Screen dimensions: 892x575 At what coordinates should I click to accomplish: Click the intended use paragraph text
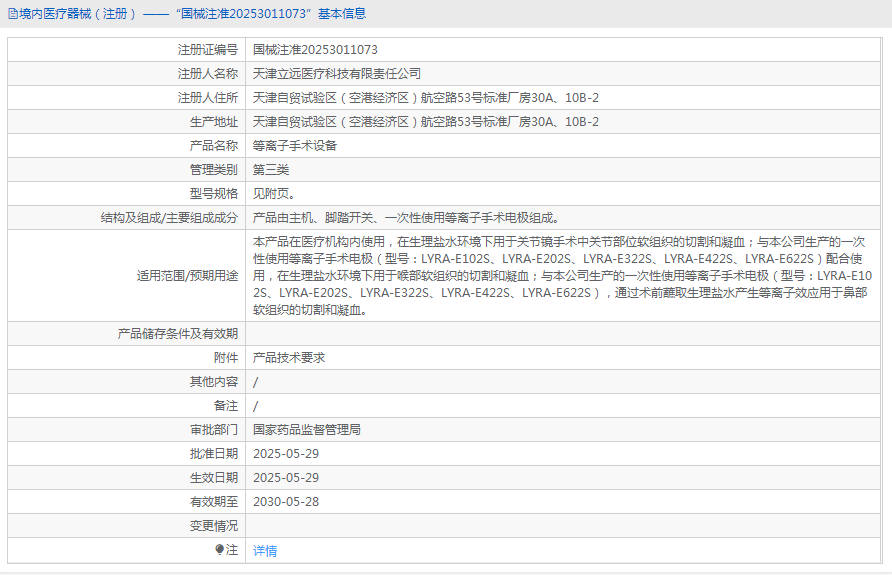coord(562,276)
